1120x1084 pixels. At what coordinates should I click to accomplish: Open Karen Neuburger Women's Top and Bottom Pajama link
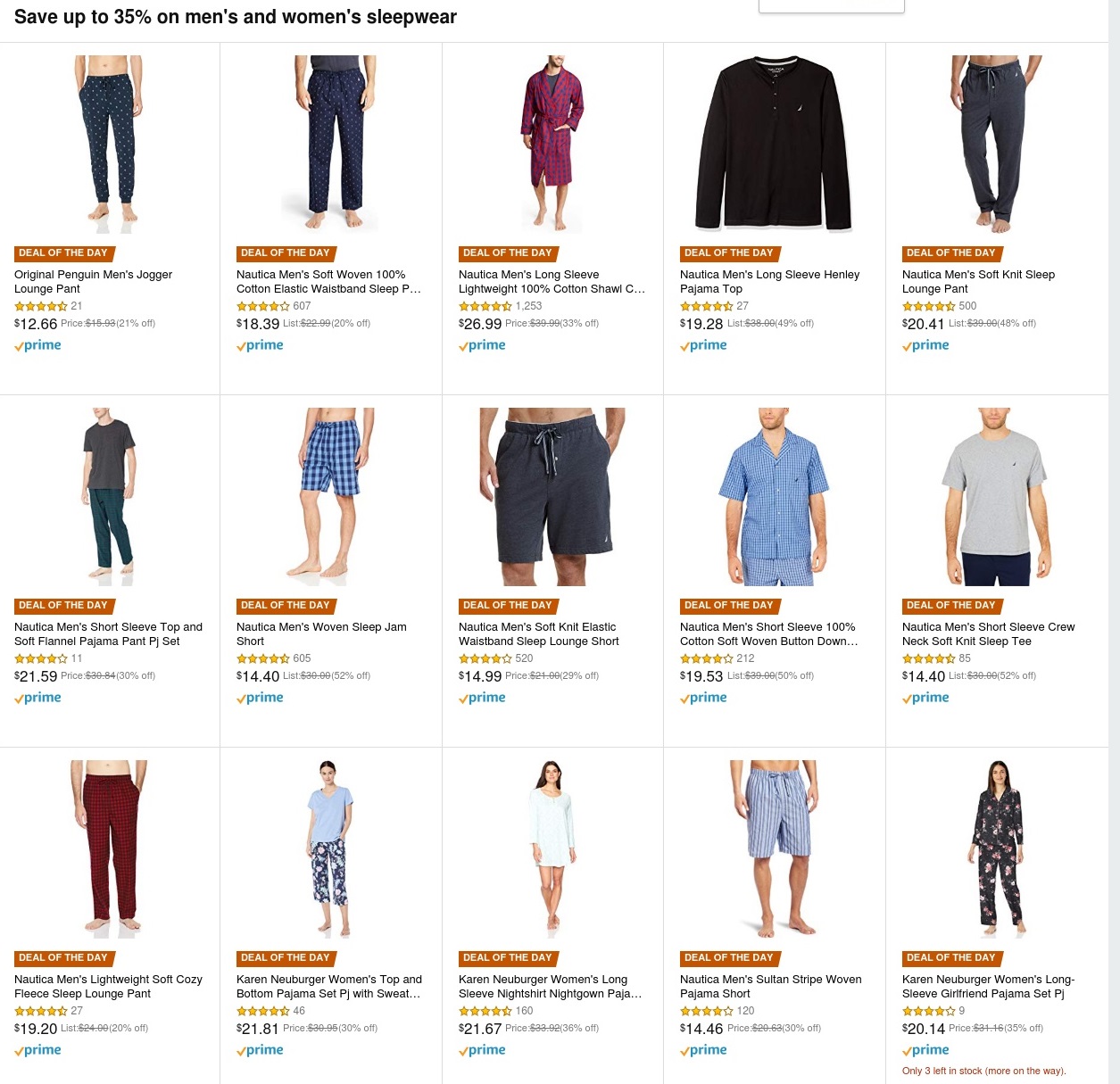click(x=329, y=986)
